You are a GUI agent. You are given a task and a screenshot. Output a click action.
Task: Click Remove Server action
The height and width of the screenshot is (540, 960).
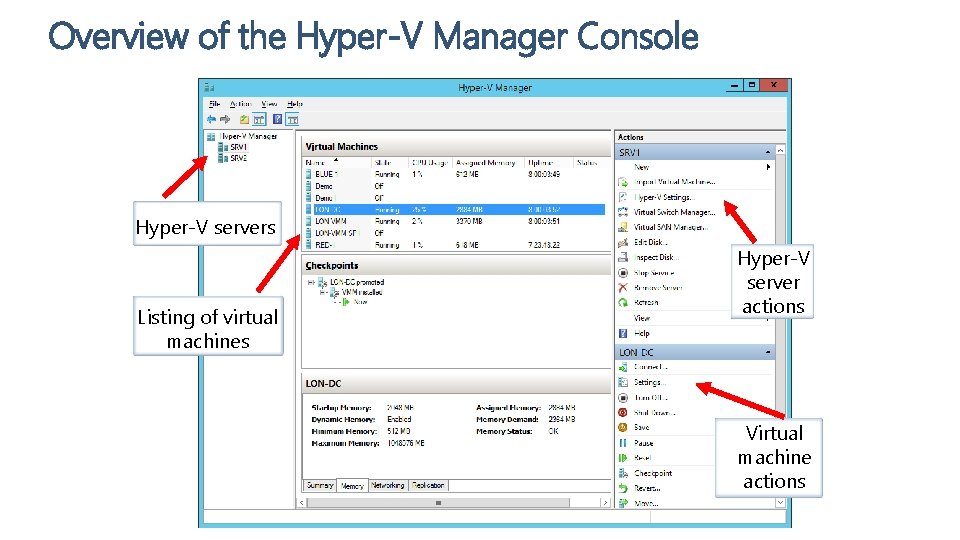tap(658, 288)
